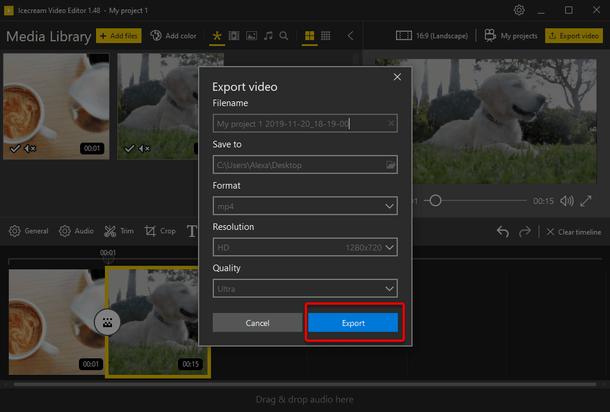Screen dimensions: 610x412
Task: Browse for Save to folder
Action: coord(390,165)
